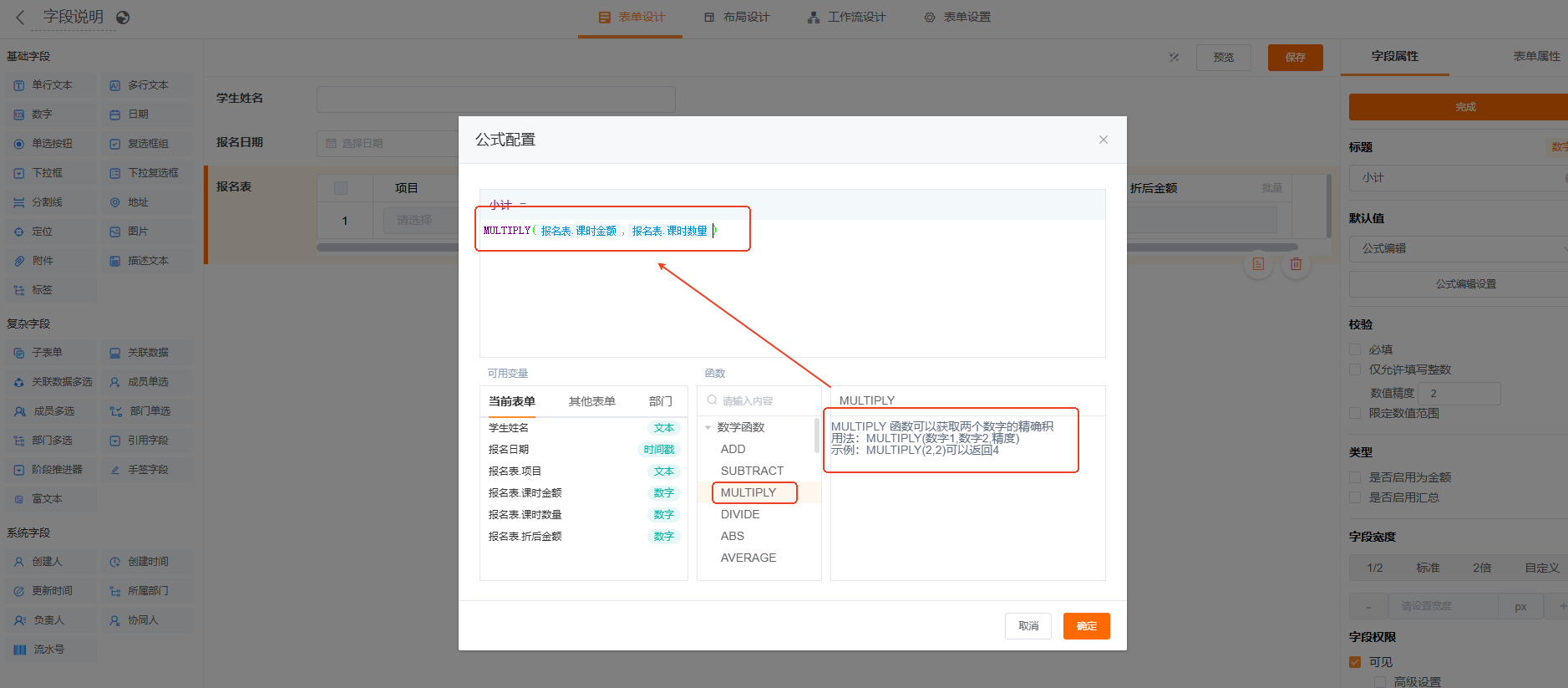Tick the 报名表 header select-all checkbox
The height and width of the screenshot is (688, 1568).
click(x=341, y=188)
